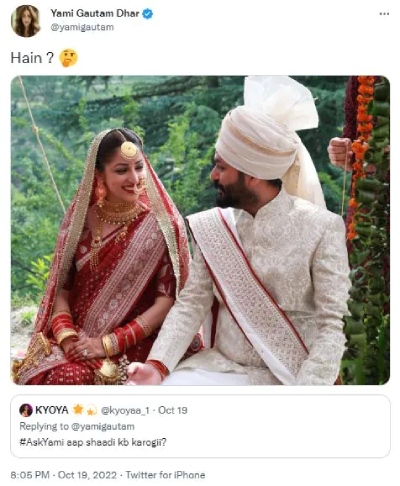Open the @yamigautam handle under the name
The image size is (400, 486).
point(82,27)
